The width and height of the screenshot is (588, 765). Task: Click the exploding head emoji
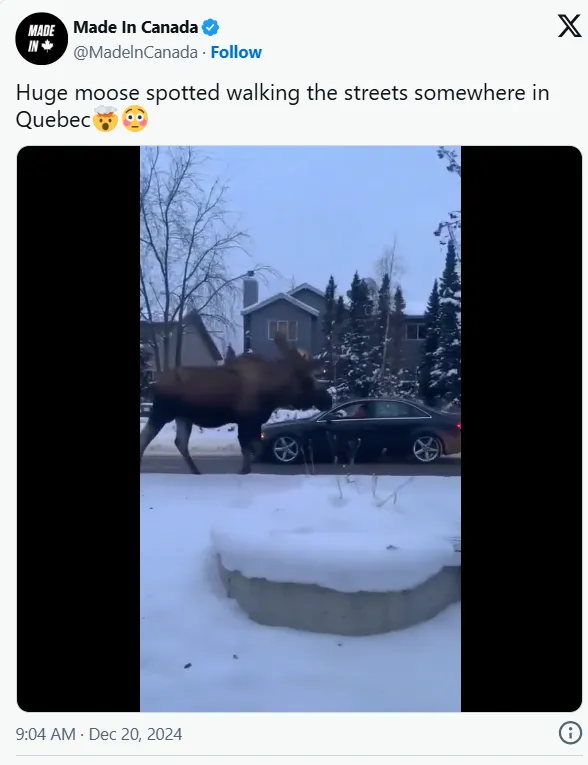pos(106,119)
